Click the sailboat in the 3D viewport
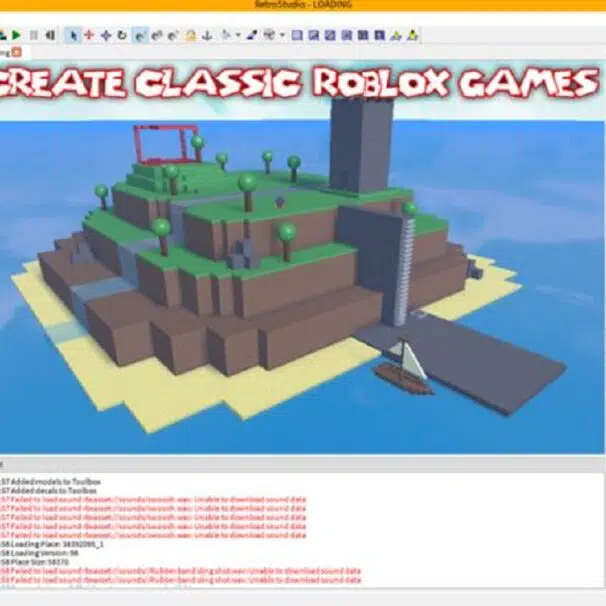The width and height of the screenshot is (606, 606). 403,368
